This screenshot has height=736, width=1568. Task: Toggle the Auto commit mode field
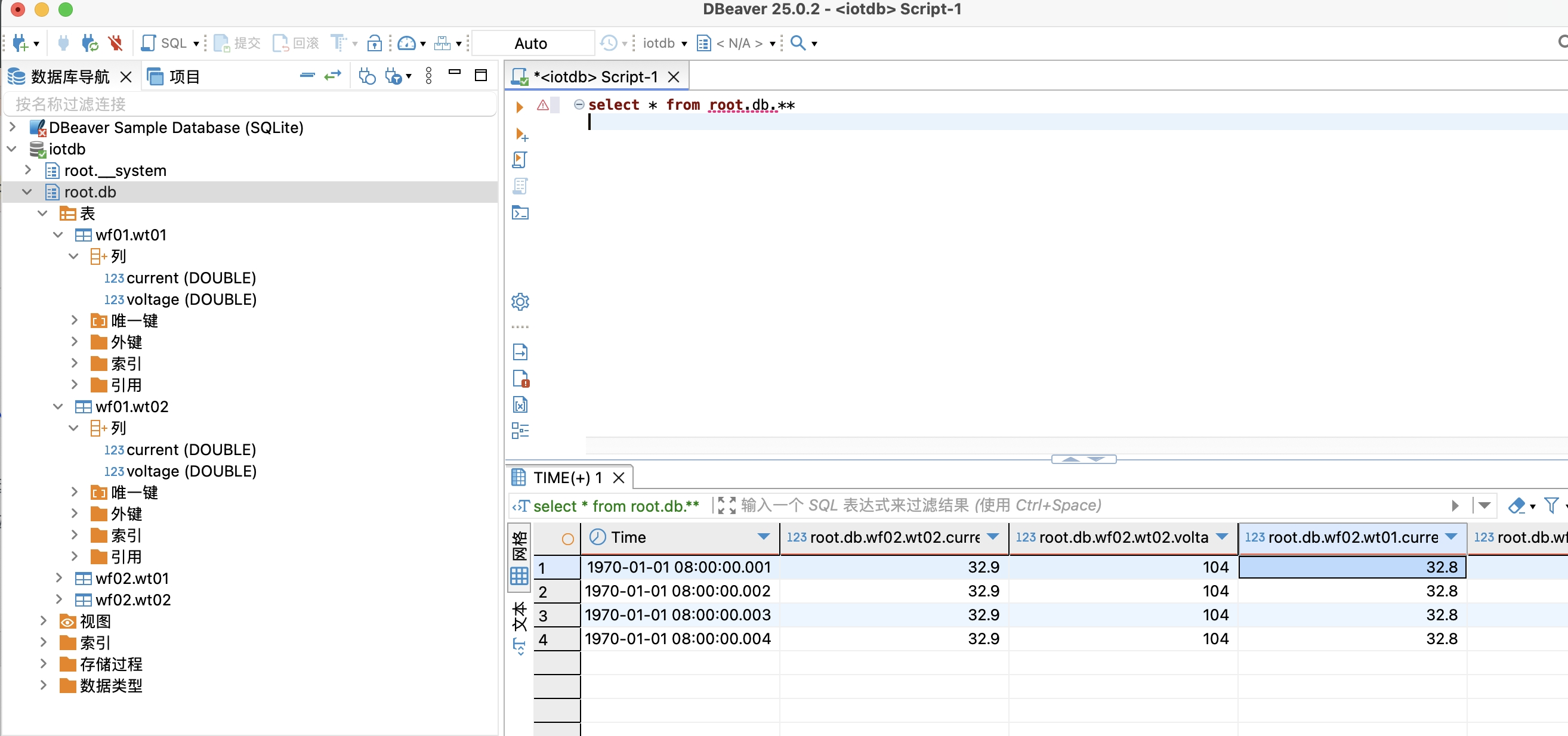[532, 43]
